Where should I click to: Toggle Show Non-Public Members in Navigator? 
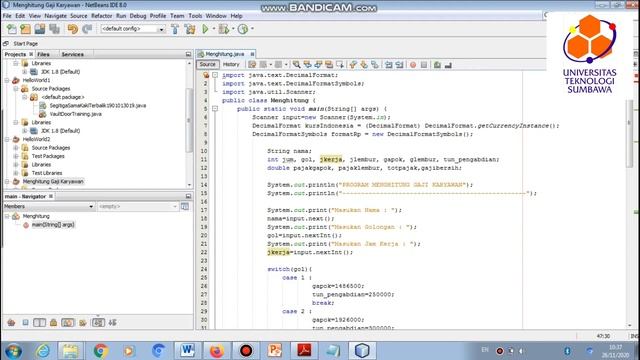[x=53, y=322]
